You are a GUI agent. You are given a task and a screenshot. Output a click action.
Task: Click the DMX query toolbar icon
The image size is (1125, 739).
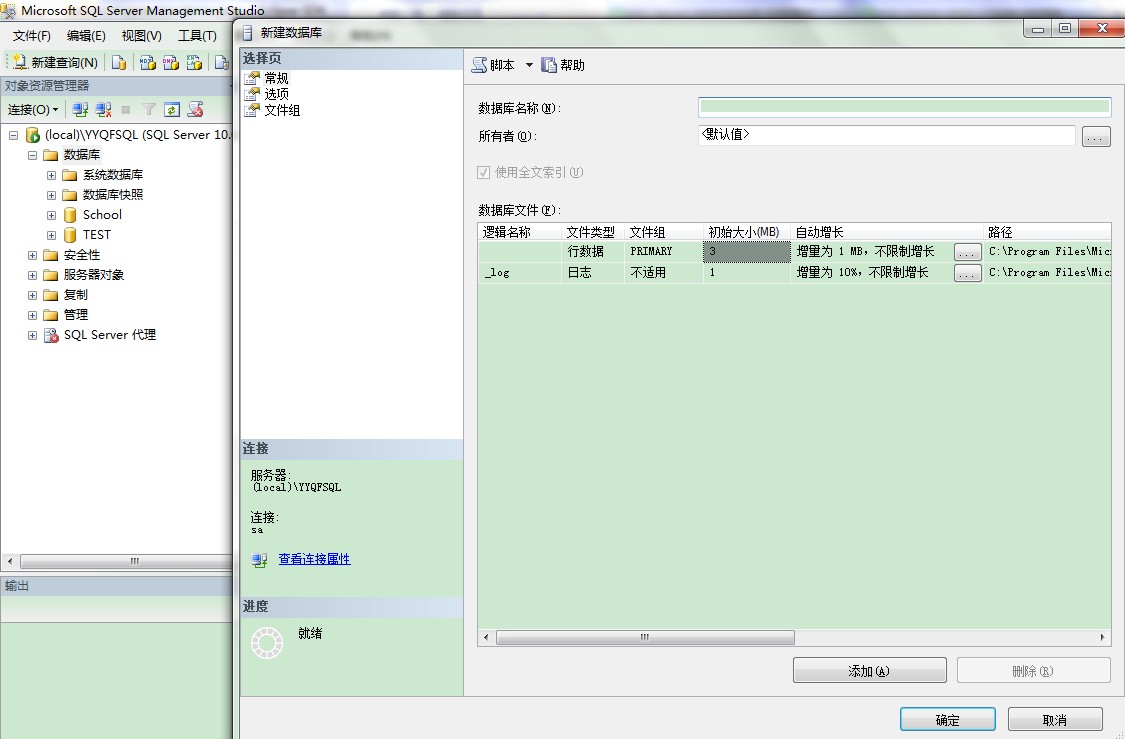click(170, 63)
